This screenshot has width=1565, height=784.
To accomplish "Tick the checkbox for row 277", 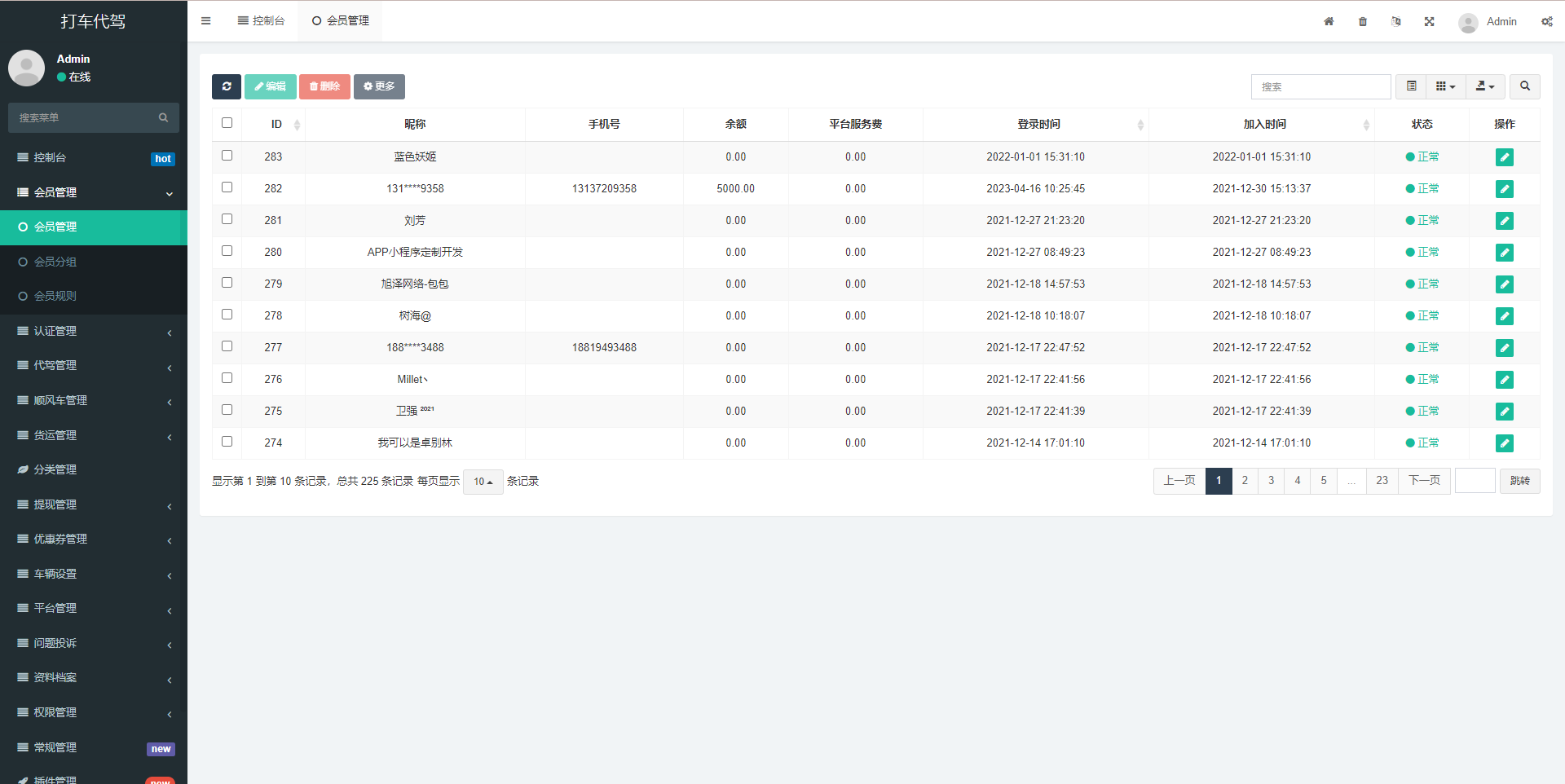I will tap(227, 346).
